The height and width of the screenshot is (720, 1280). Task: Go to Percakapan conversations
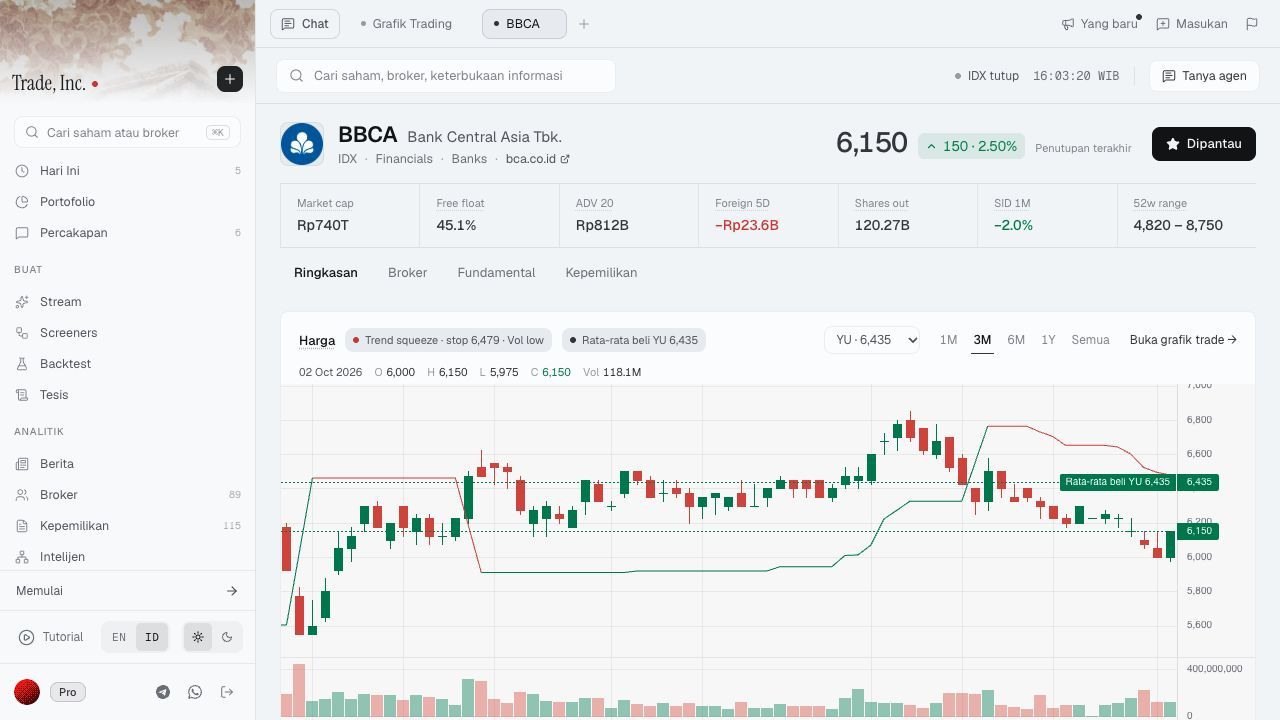(x=127, y=233)
